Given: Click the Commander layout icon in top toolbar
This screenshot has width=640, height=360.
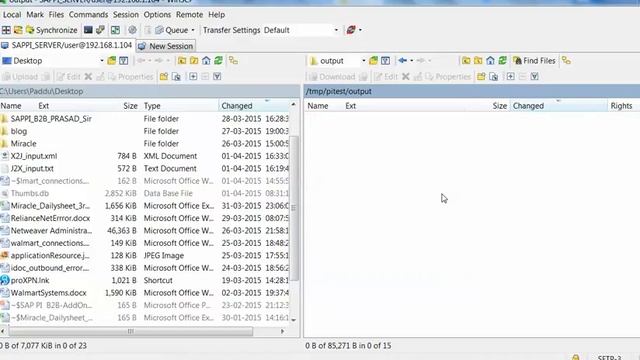Looking at the screenshot, I should (6, 30).
